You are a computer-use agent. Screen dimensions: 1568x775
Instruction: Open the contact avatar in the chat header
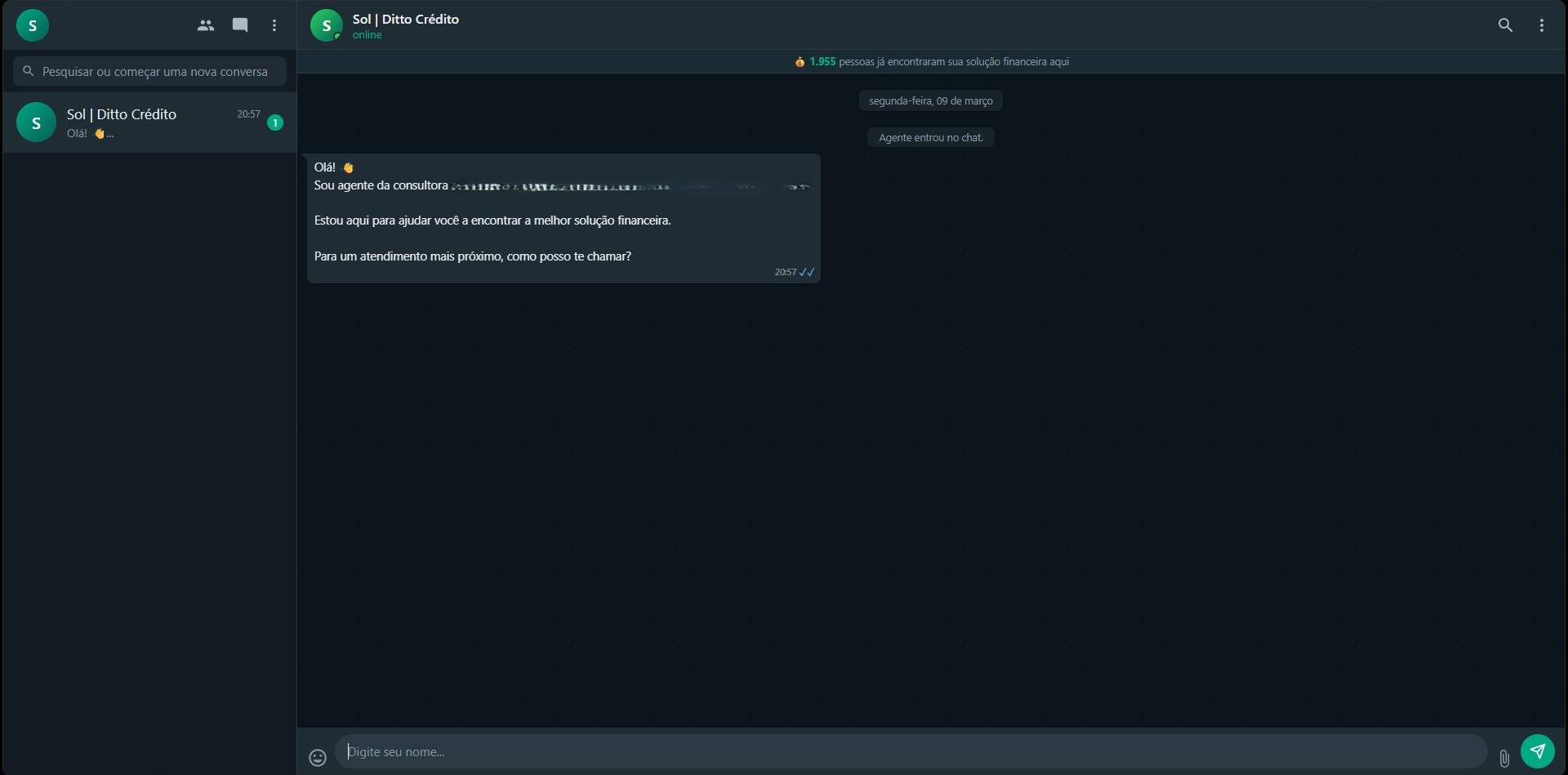[327, 25]
